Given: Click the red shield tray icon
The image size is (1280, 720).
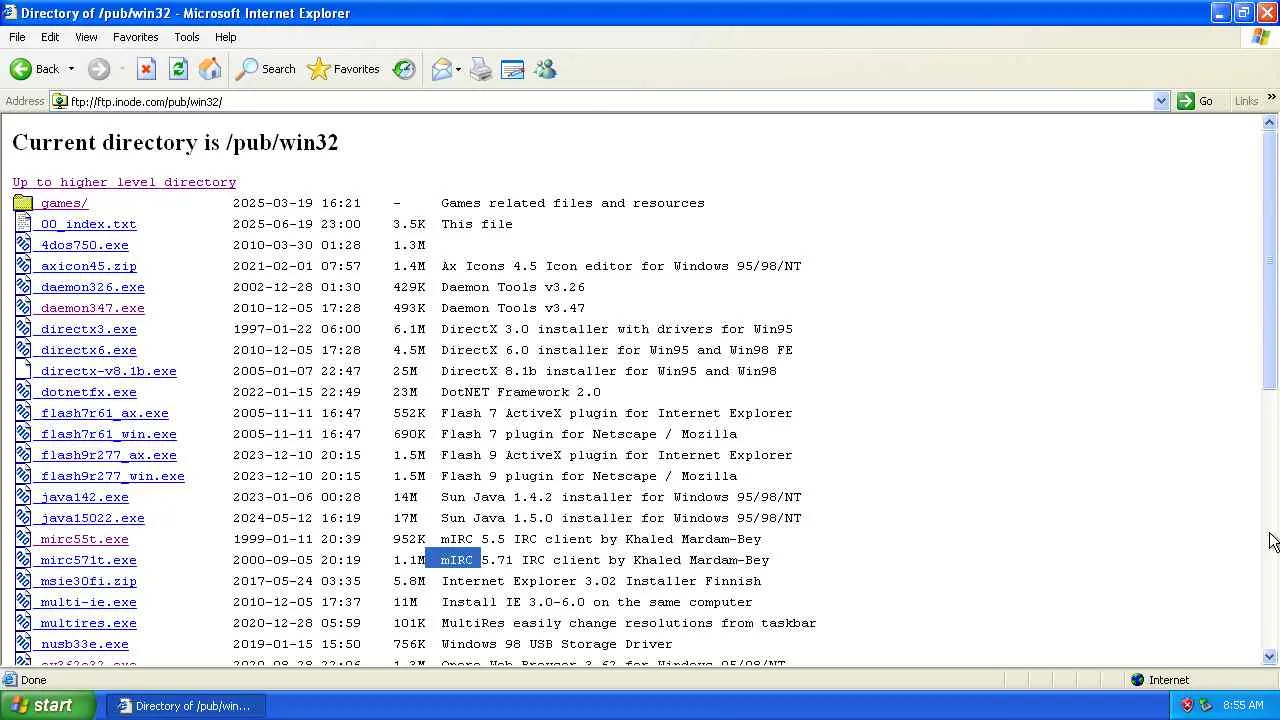Looking at the screenshot, I should [1187, 705].
